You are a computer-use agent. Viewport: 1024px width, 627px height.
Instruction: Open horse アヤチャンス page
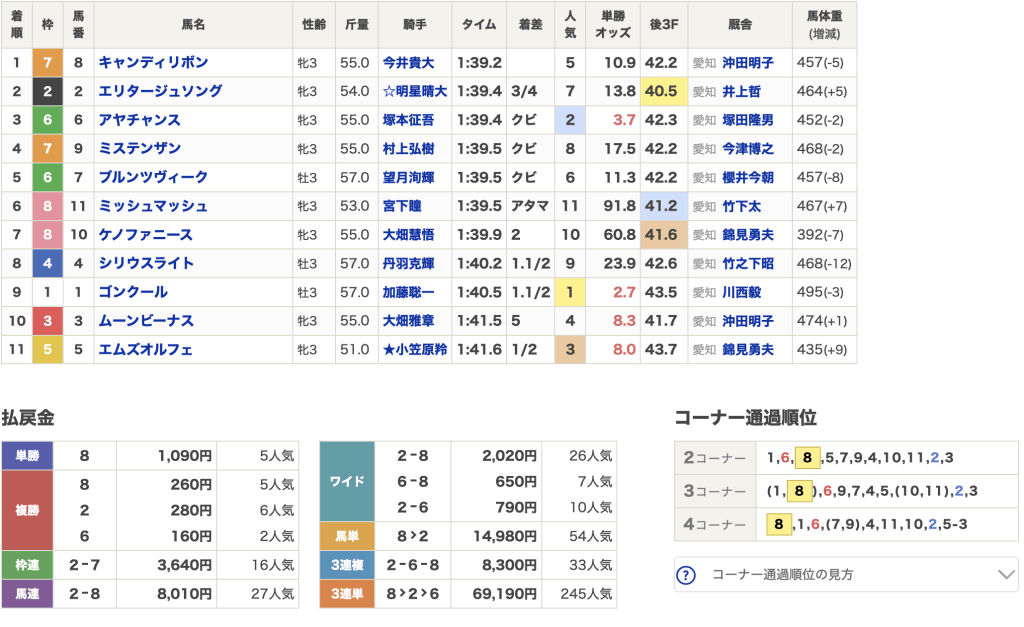pos(139,120)
